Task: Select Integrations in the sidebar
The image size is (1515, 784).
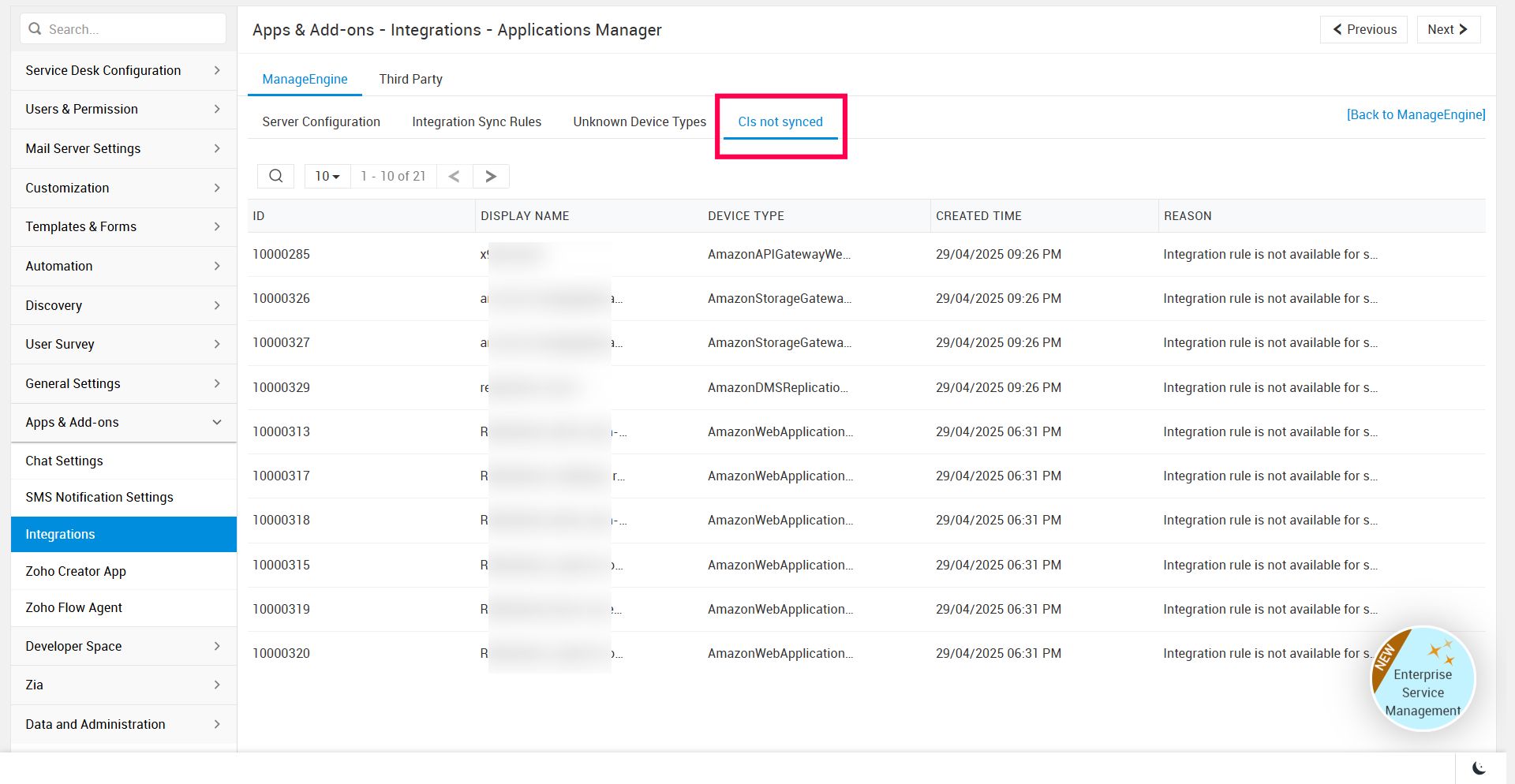Action: (x=124, y=534)
